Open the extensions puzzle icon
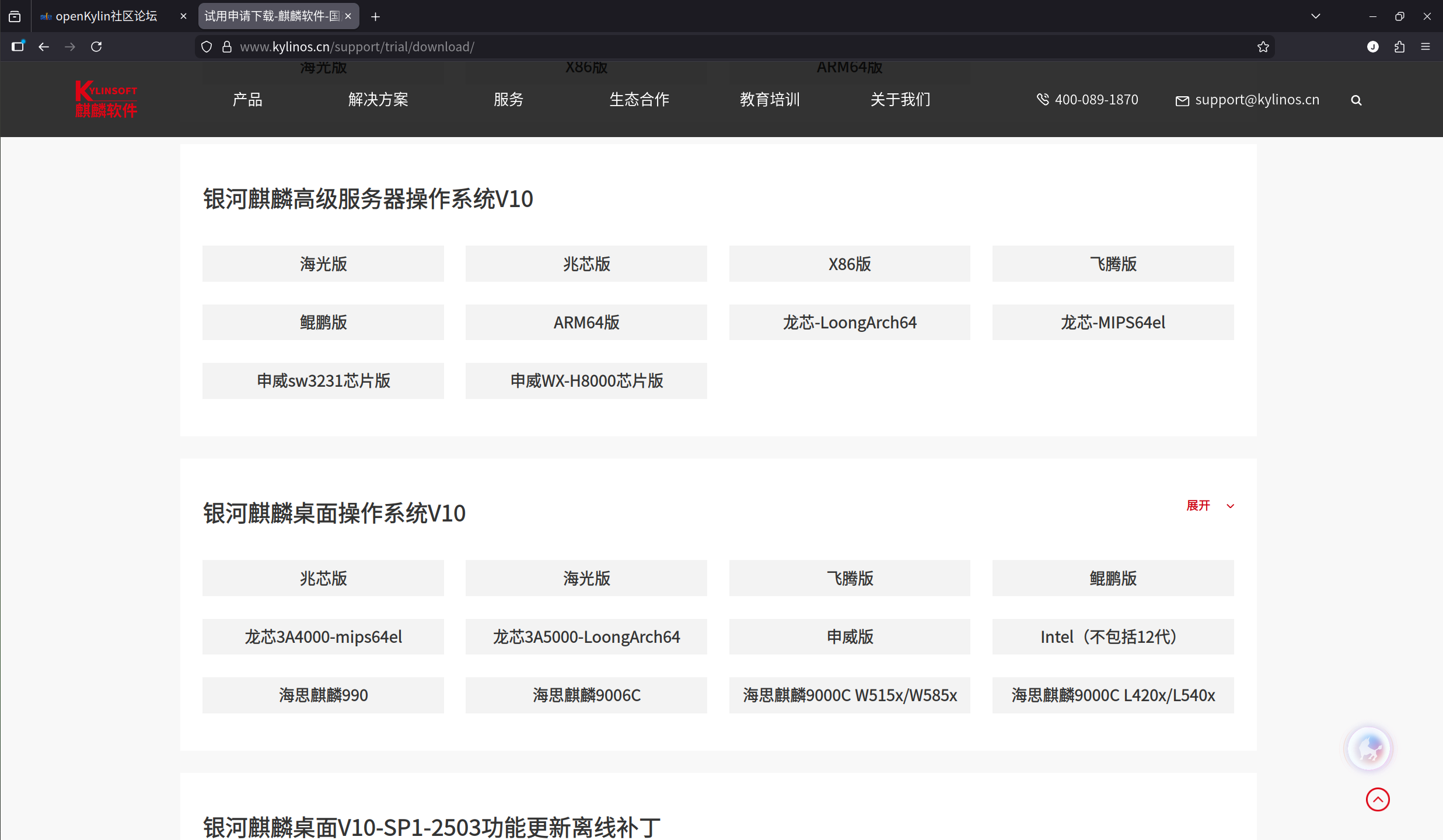 1399,47
